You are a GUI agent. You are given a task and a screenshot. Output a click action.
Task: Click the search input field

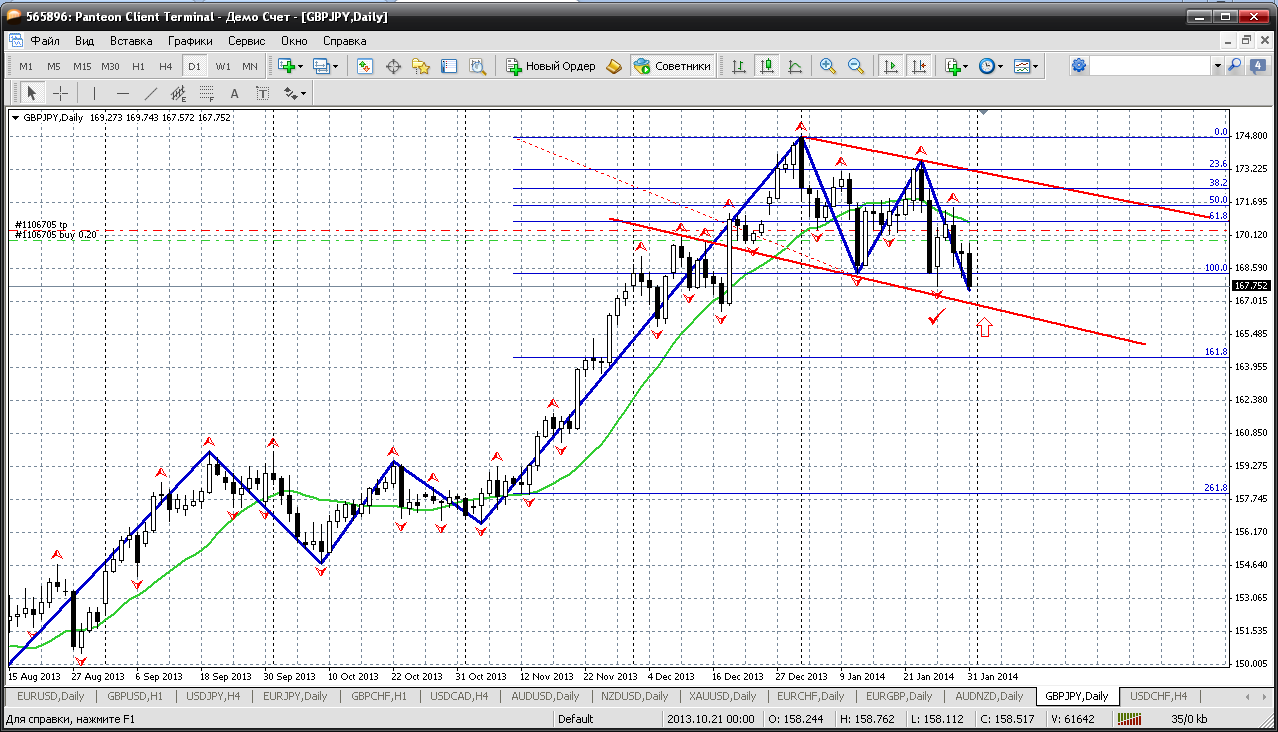pyautogui.click(x=1150, y=65)
